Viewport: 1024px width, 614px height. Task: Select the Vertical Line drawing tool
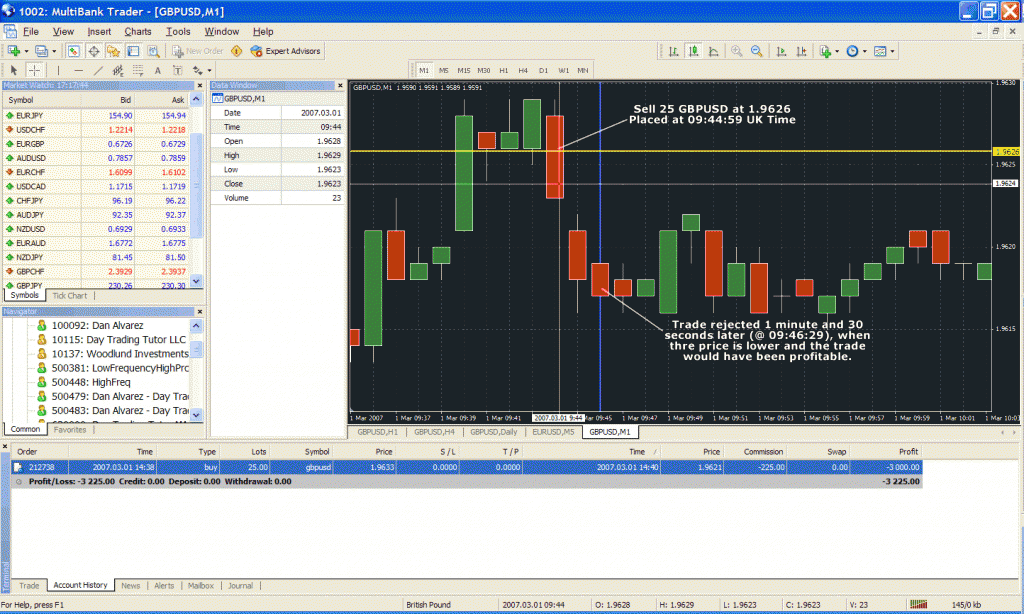[58, 70]
